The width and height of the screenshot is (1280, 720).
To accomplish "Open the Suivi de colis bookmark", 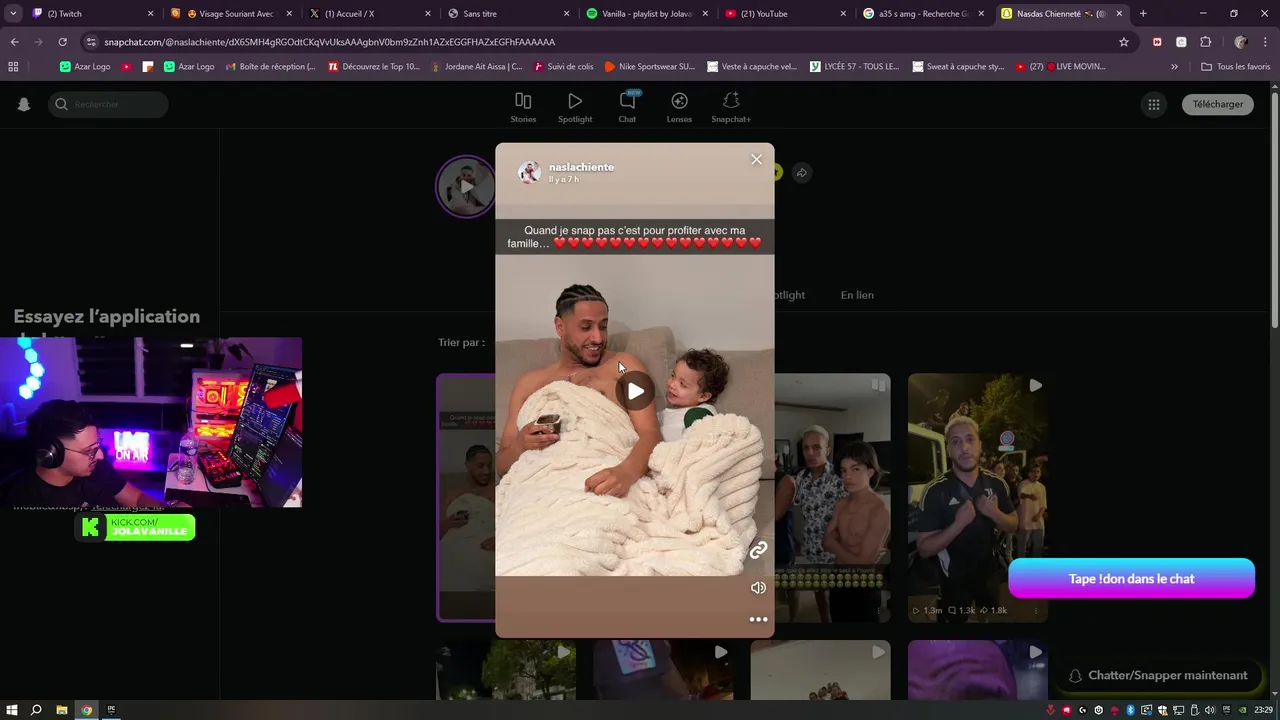I will coord(563,66).
